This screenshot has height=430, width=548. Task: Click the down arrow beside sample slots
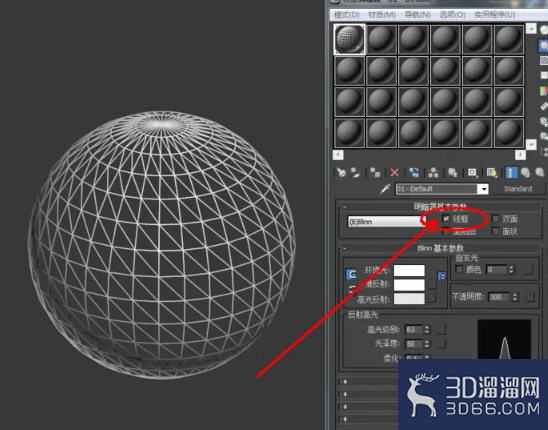click(531, 144)
